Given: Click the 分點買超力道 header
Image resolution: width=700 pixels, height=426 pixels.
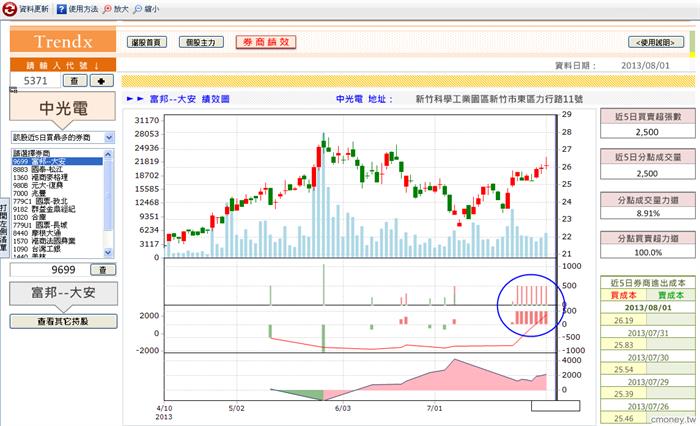Looking at the screenshot, I should pos(648,239).
